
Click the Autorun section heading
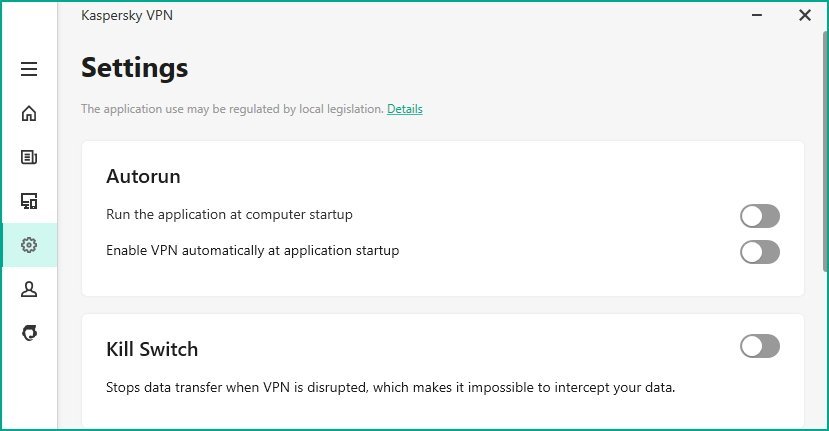[143, 177]
